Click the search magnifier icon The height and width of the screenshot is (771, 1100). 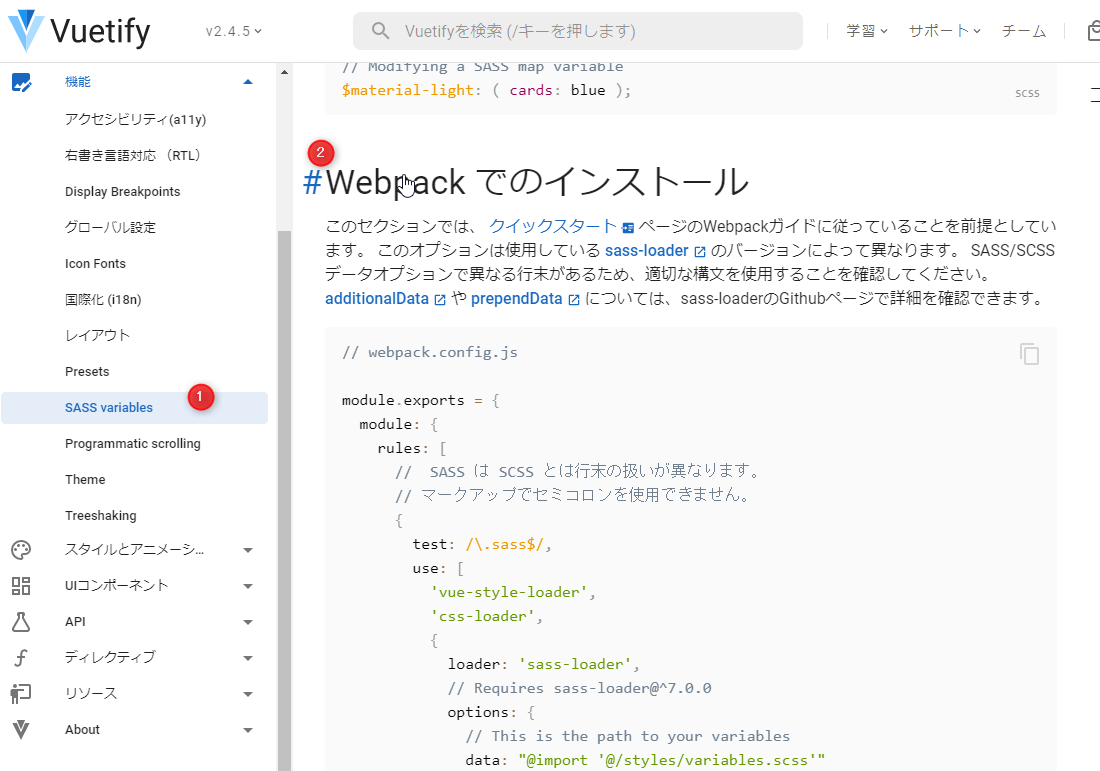coord(380,31)
